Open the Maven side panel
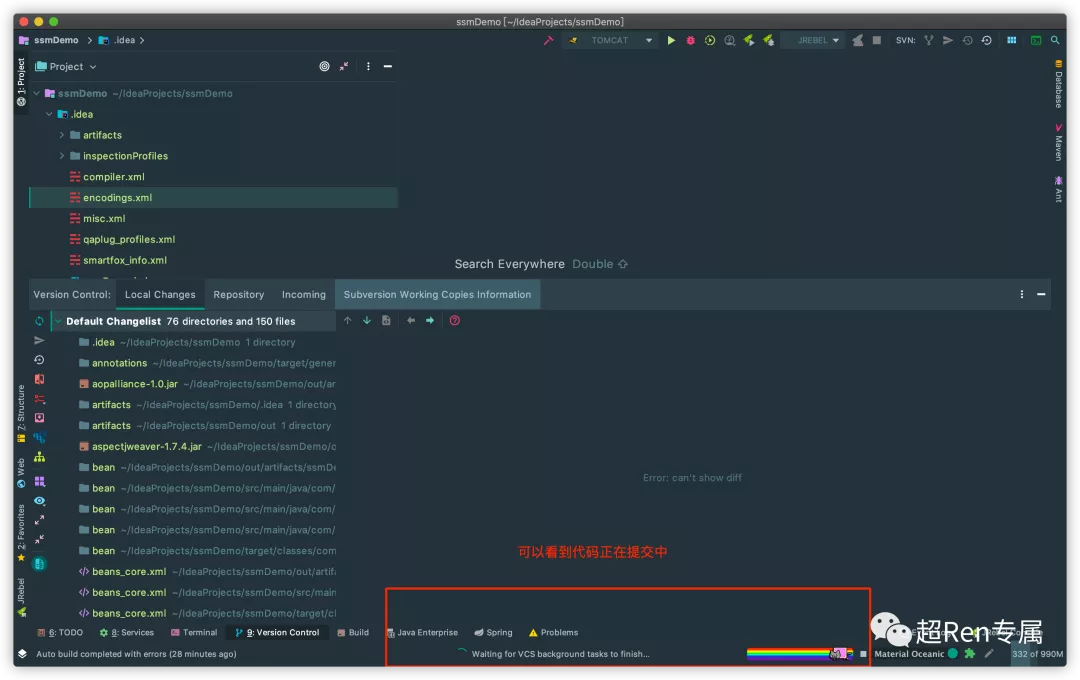The image size is (1080, 680). coord(1059,143)
